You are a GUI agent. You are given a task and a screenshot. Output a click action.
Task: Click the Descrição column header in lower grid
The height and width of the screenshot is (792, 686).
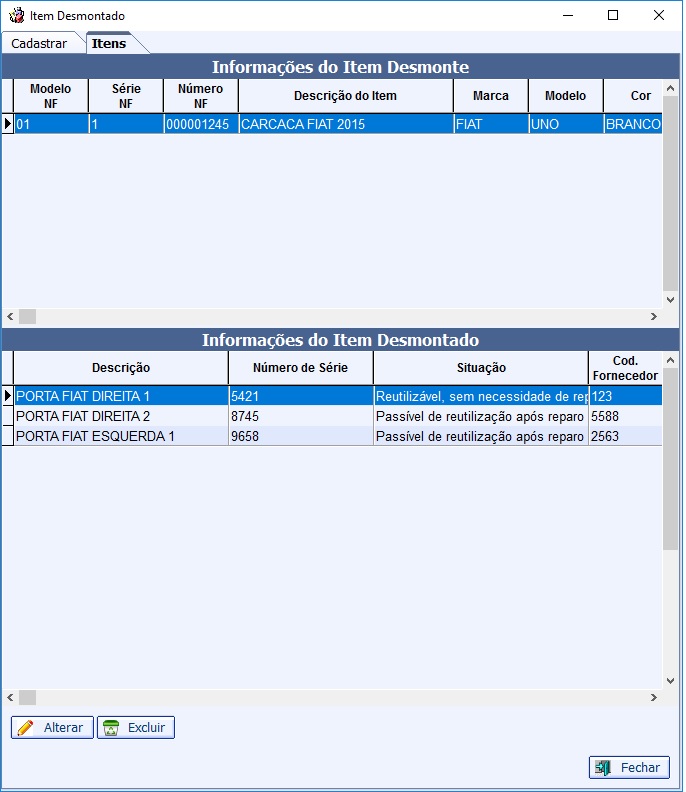(121, 368)
